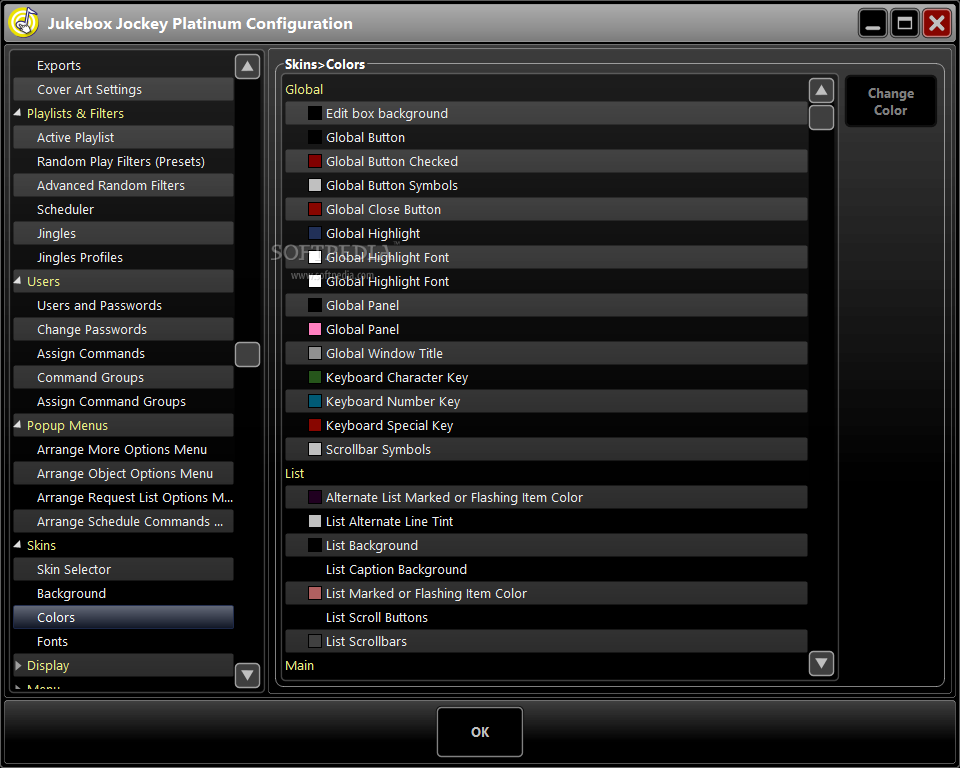The height and width of the screenshot is (768, 960).
Task: Click the colors list scrollbar thumb
Action: [821, 118]
